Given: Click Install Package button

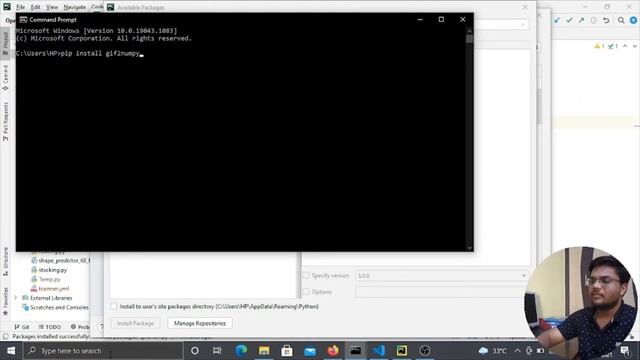Looking at the screenshot, I should (x=135, y=323).
